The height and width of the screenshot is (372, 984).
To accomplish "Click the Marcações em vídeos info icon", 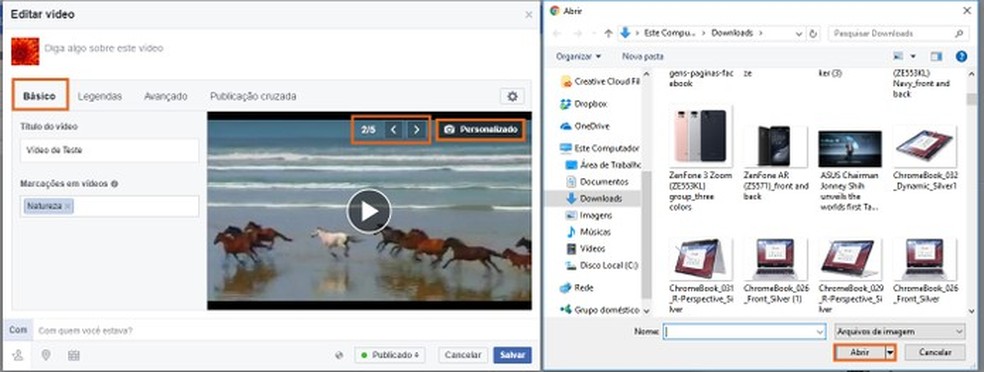I will pos(115,184).
